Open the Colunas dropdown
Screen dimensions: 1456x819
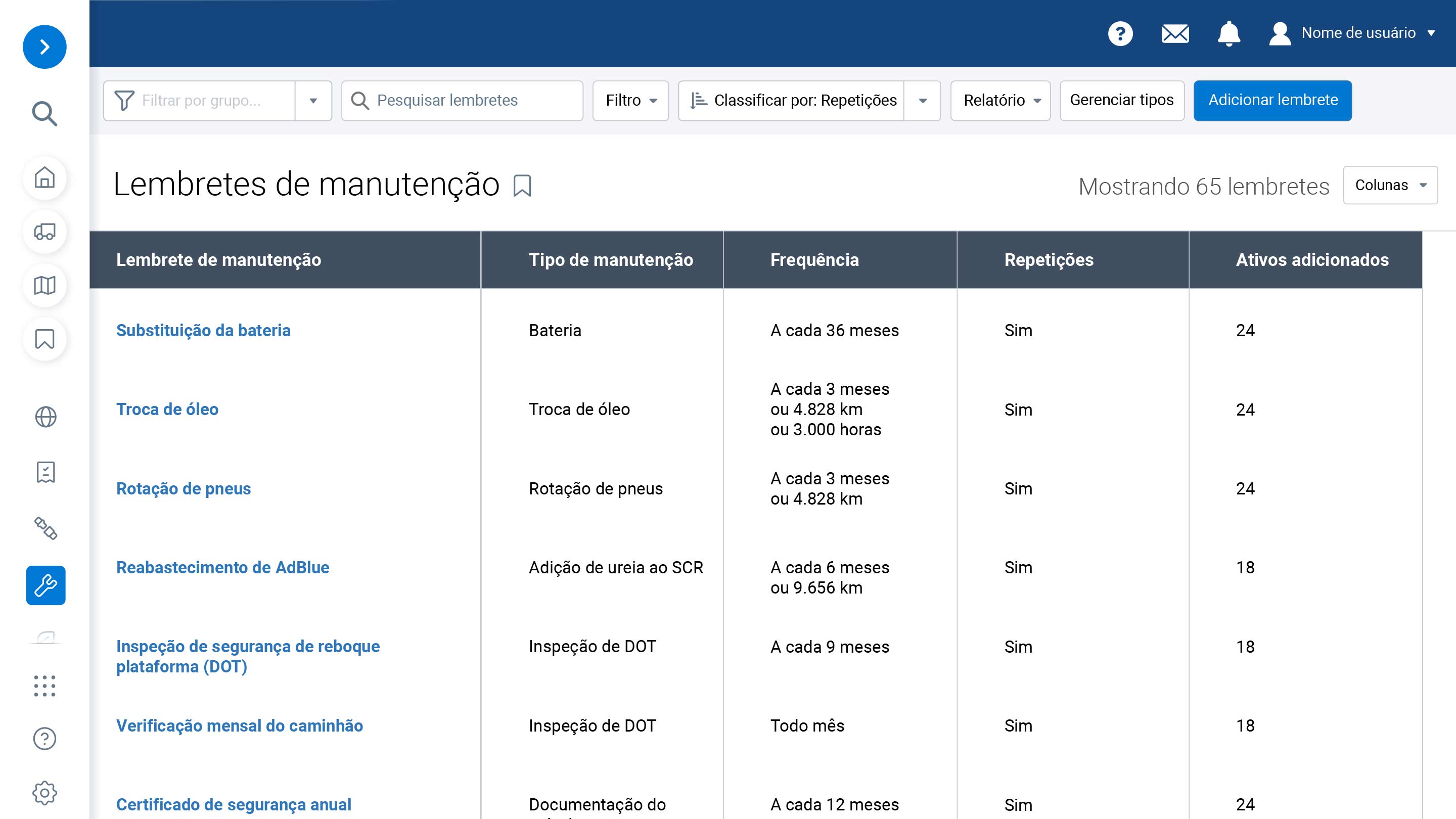click(1390, 185)
